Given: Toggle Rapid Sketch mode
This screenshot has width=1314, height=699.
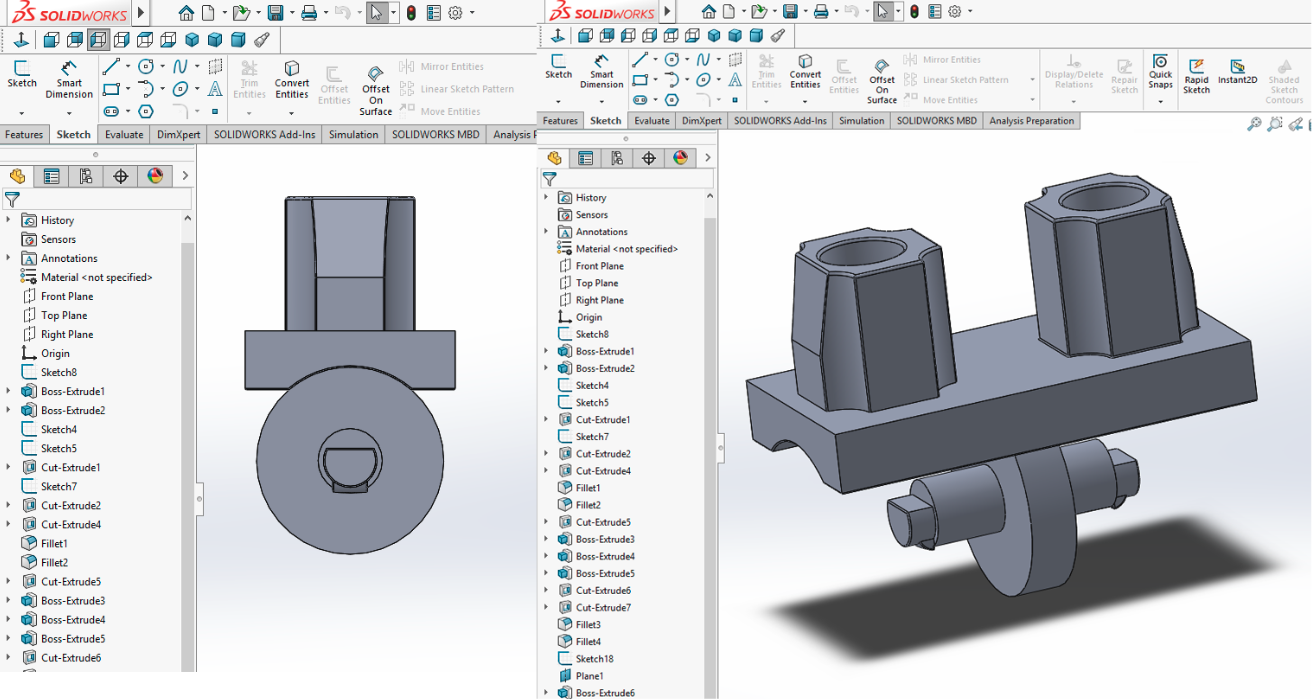Looking at the screenshot, I should coord(1196,72).
